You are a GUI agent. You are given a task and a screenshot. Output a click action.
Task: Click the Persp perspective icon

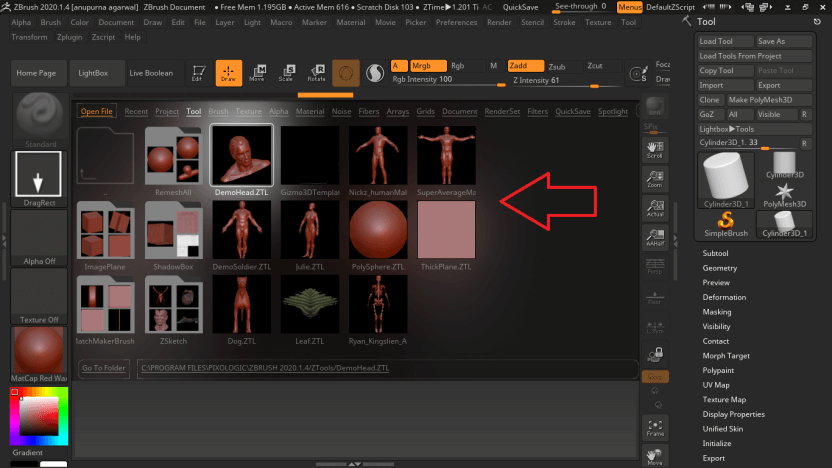(655, 266)
